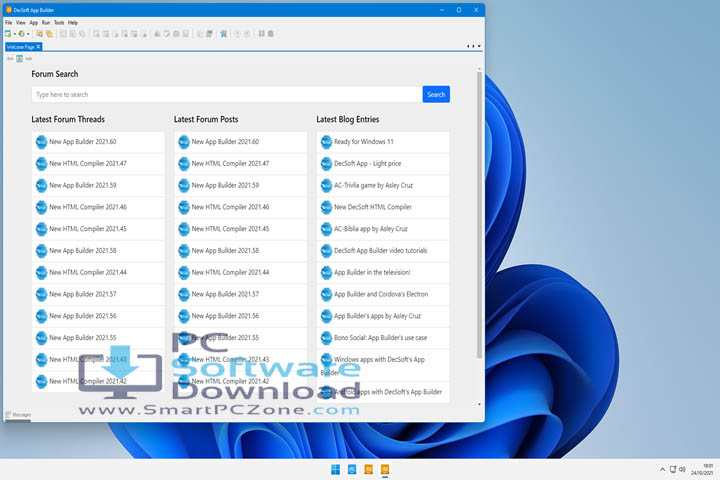Open blog entry App Builder in the television!
This screenshot has height=480, width=720.
point(383,272)
